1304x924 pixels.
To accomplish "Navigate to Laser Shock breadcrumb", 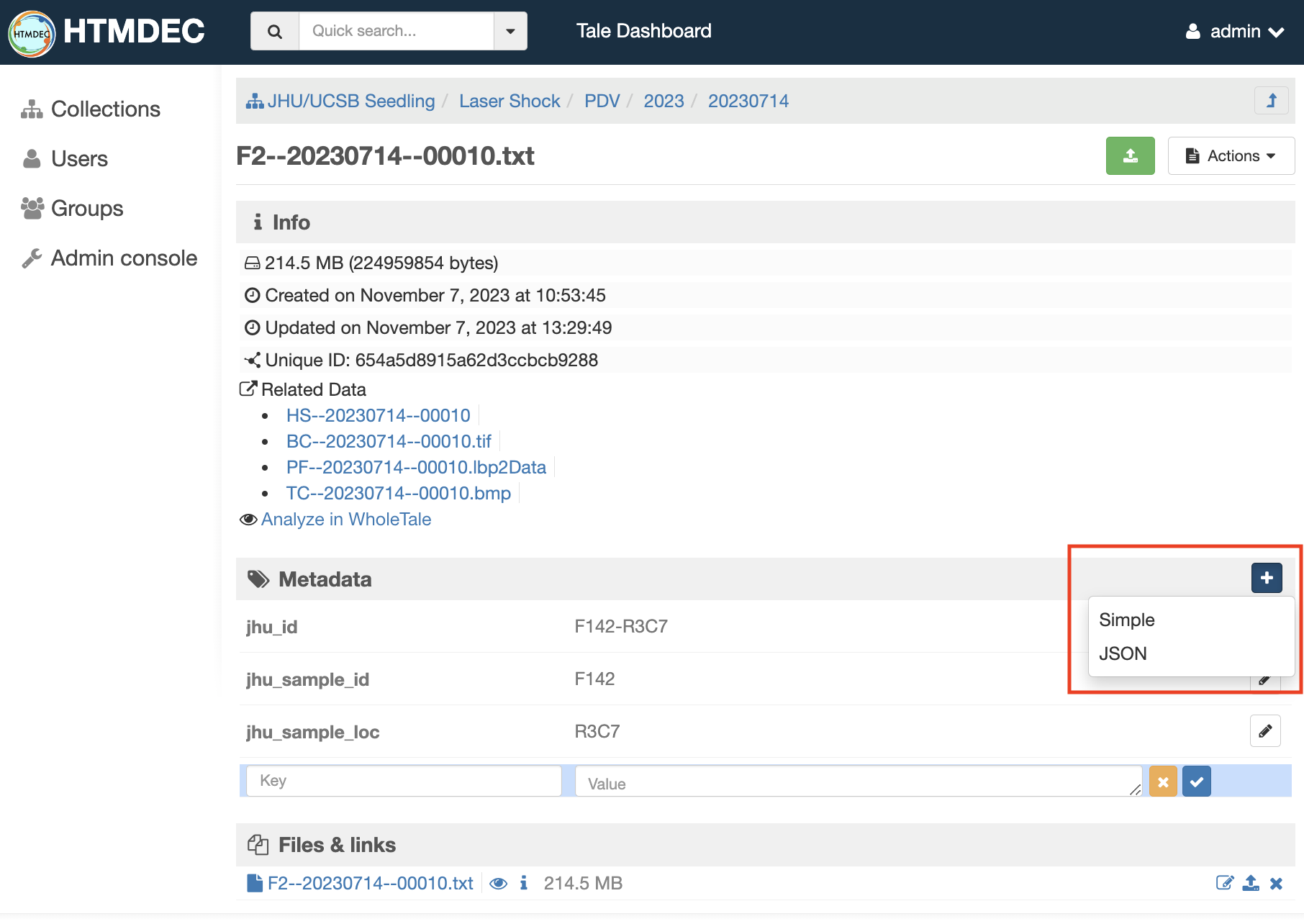I will [510, 101].
